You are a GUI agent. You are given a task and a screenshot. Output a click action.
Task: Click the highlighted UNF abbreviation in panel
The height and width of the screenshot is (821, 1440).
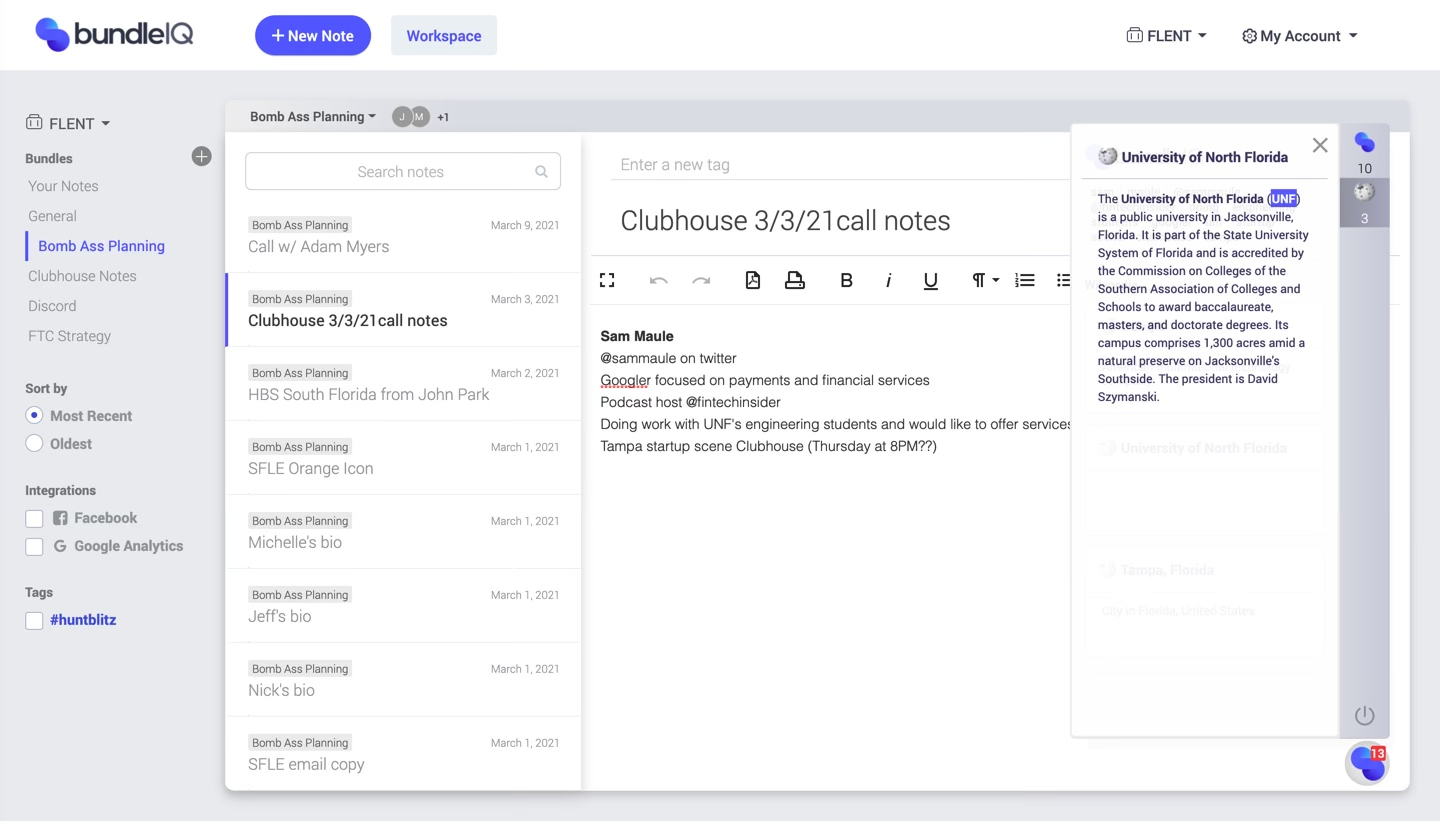click(x=1283, y=199)
